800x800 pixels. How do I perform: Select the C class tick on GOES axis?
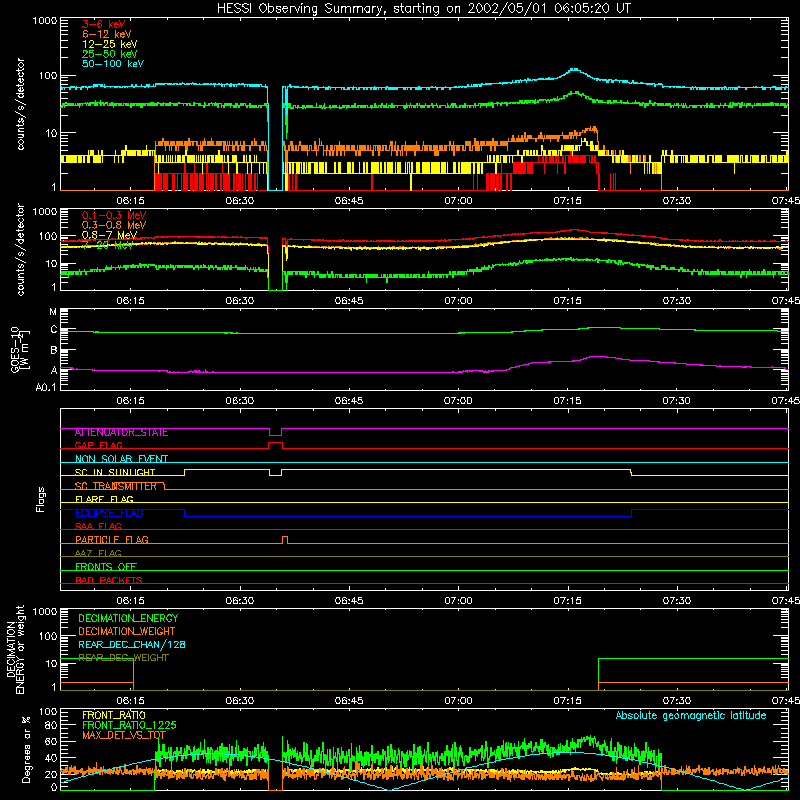coord(54,330)
